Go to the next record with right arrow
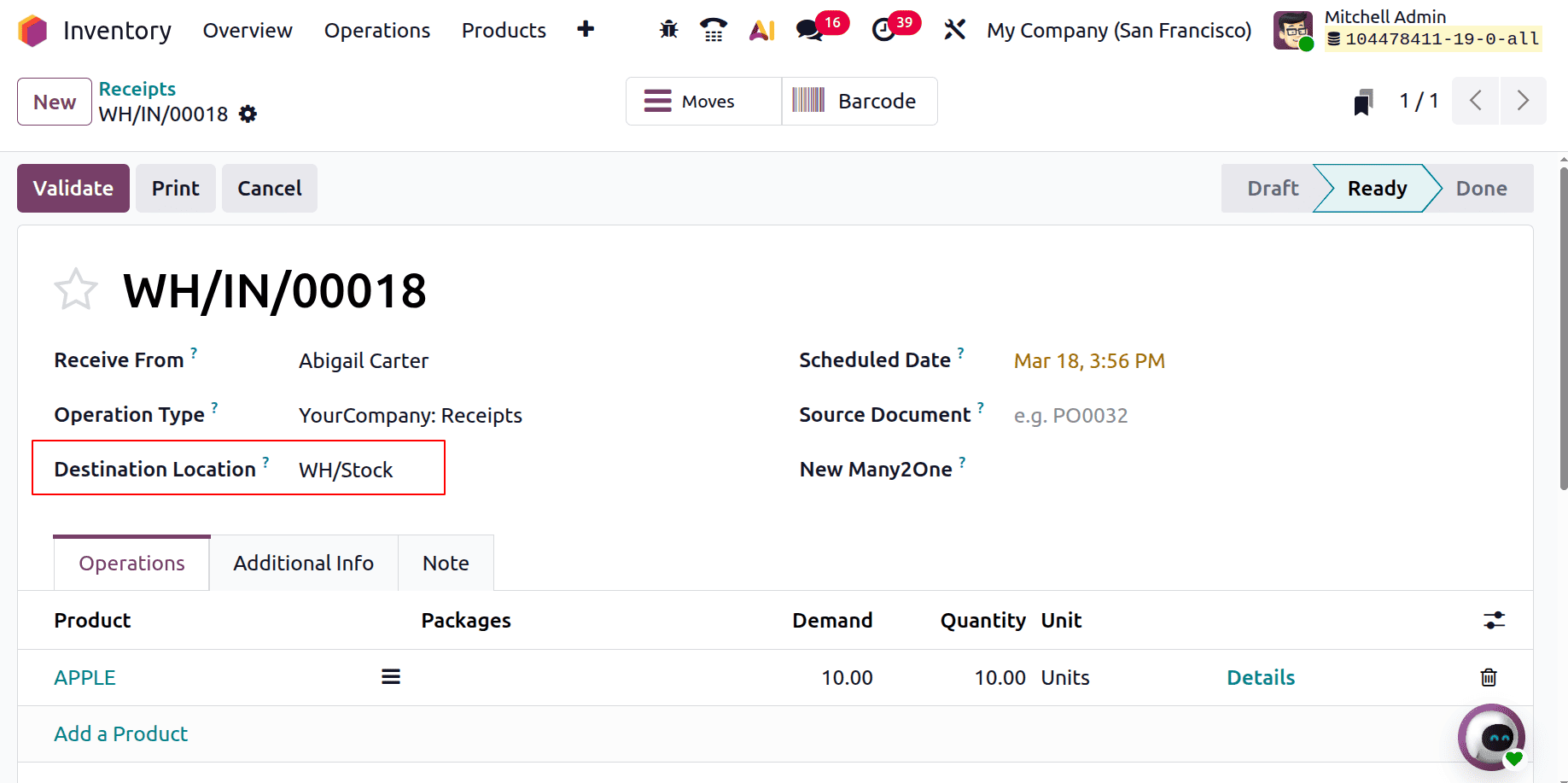 pos(1523,101)
